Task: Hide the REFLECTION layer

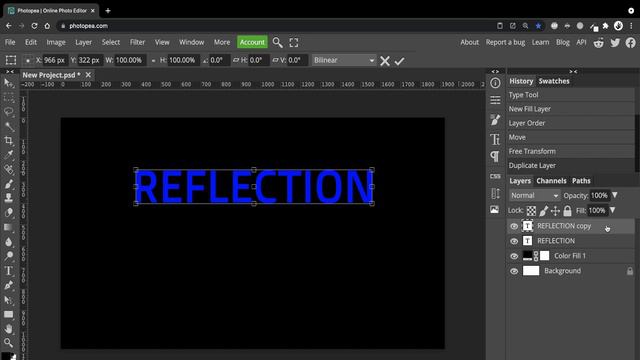Action: (x=514, y=241)
